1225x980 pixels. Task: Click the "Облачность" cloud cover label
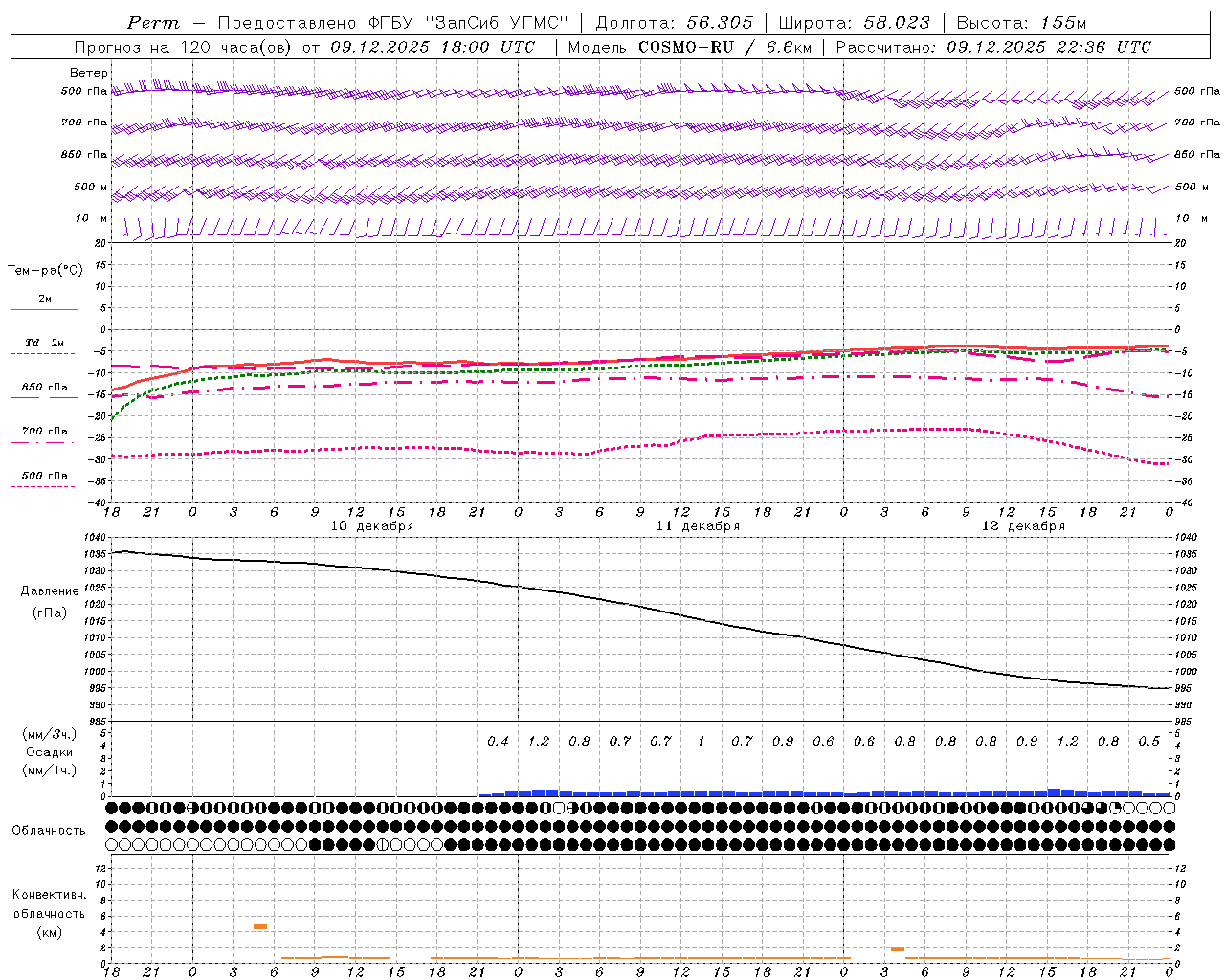pyautogui.click(x=49, y=831)
